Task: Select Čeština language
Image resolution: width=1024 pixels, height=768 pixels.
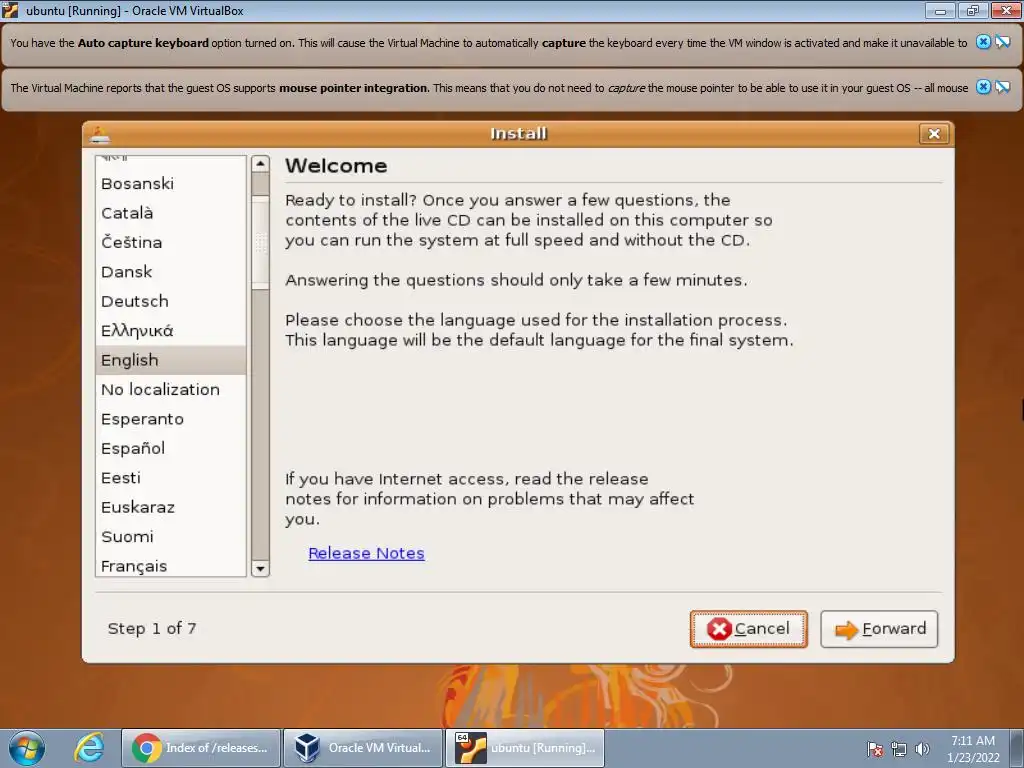Action: 170,242
